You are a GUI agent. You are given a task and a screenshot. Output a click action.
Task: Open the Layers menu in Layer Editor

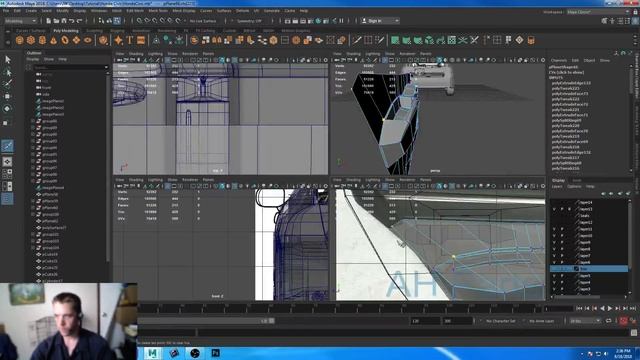[x=557, y=187]
